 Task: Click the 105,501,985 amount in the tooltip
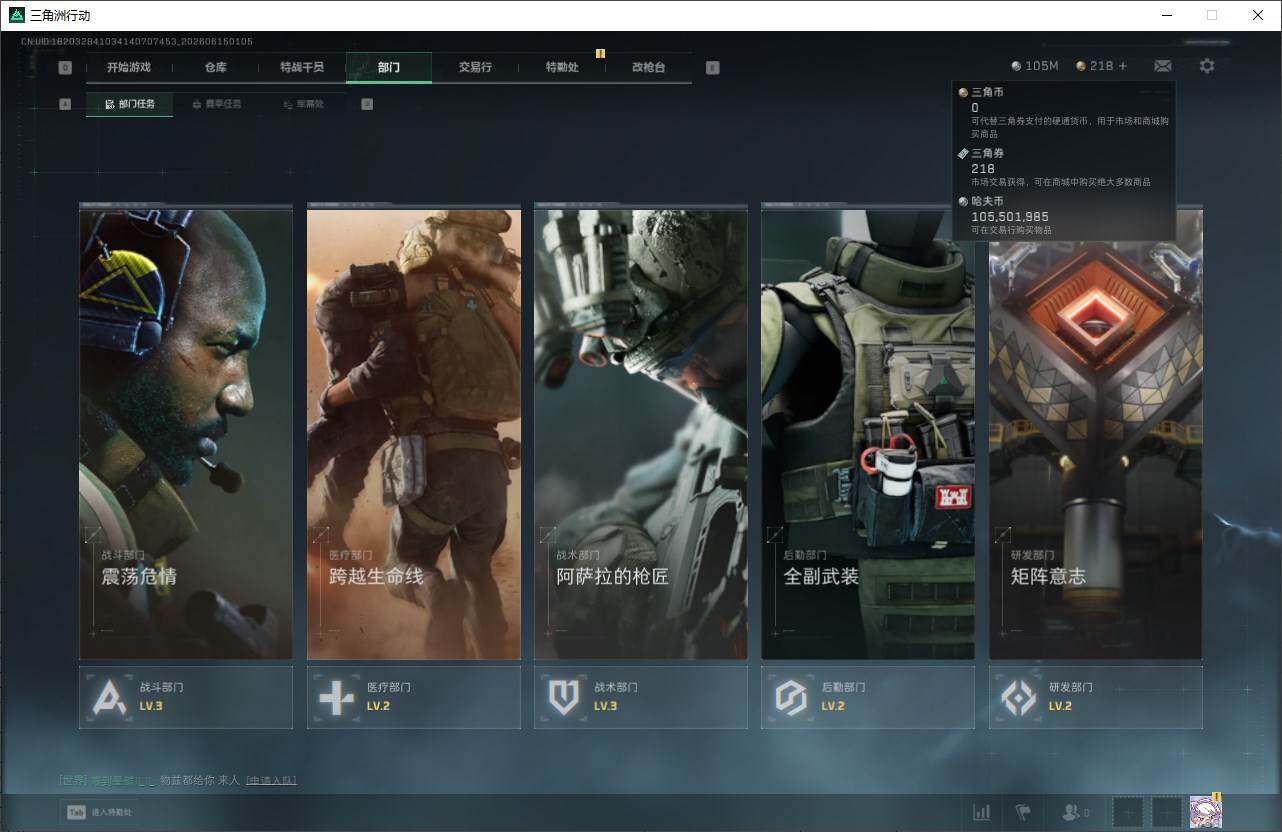(x=1010, y=217)
